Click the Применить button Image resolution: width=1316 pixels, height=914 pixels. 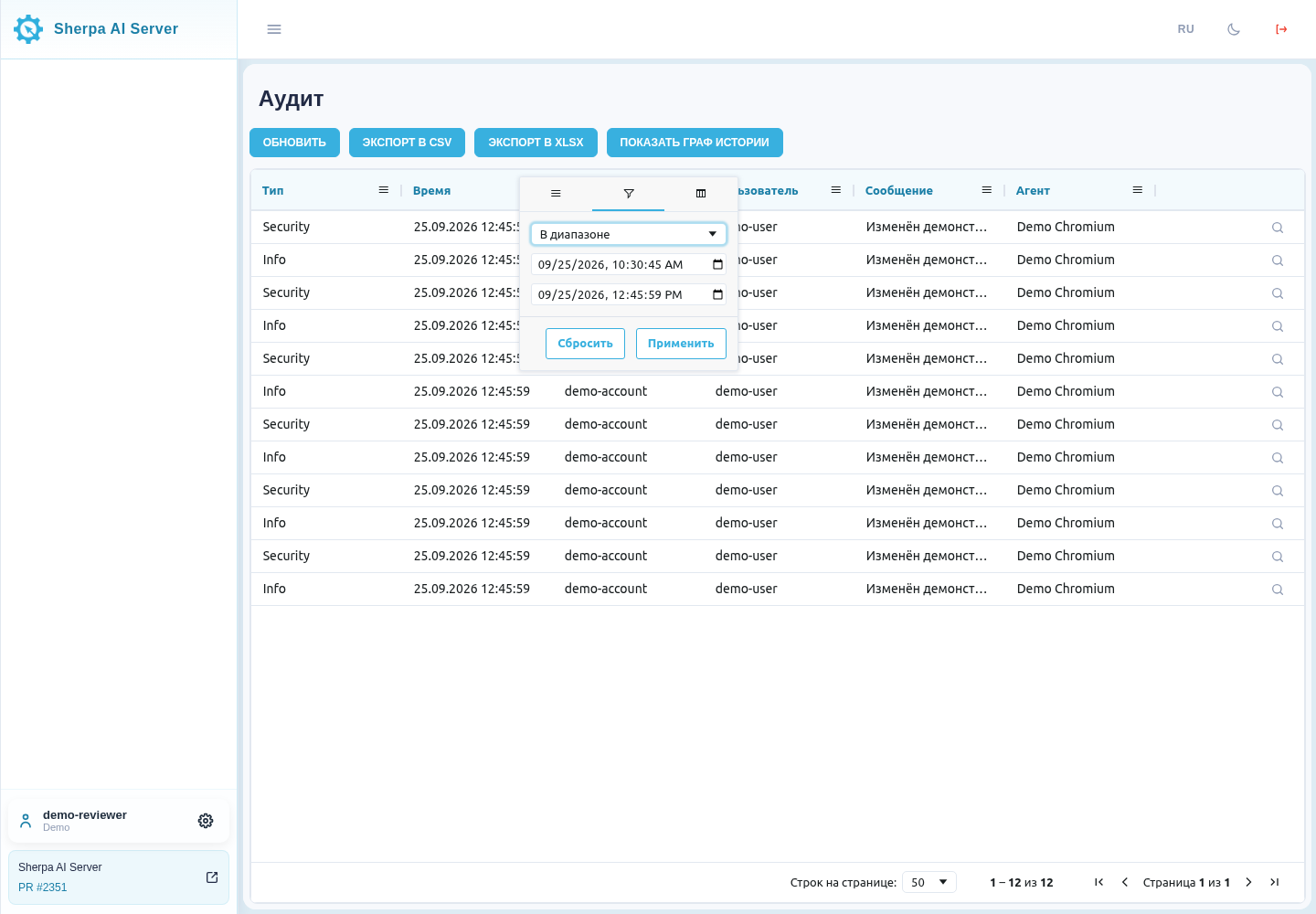[x=681, y=344]
